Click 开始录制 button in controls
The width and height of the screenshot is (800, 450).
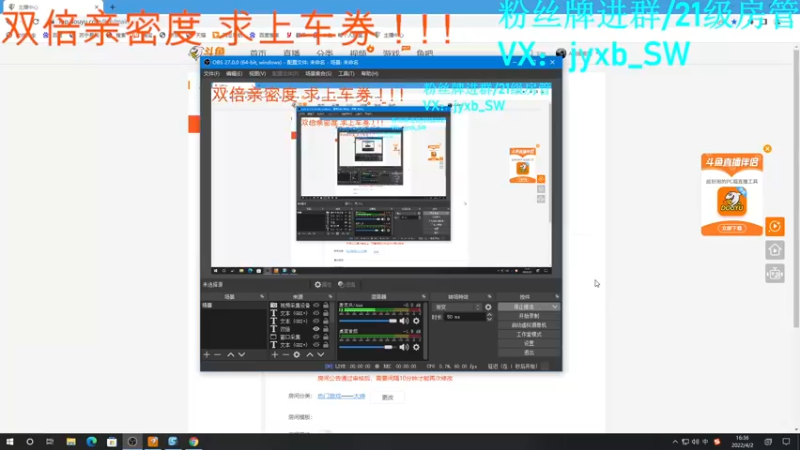click(x=529, y=316)
